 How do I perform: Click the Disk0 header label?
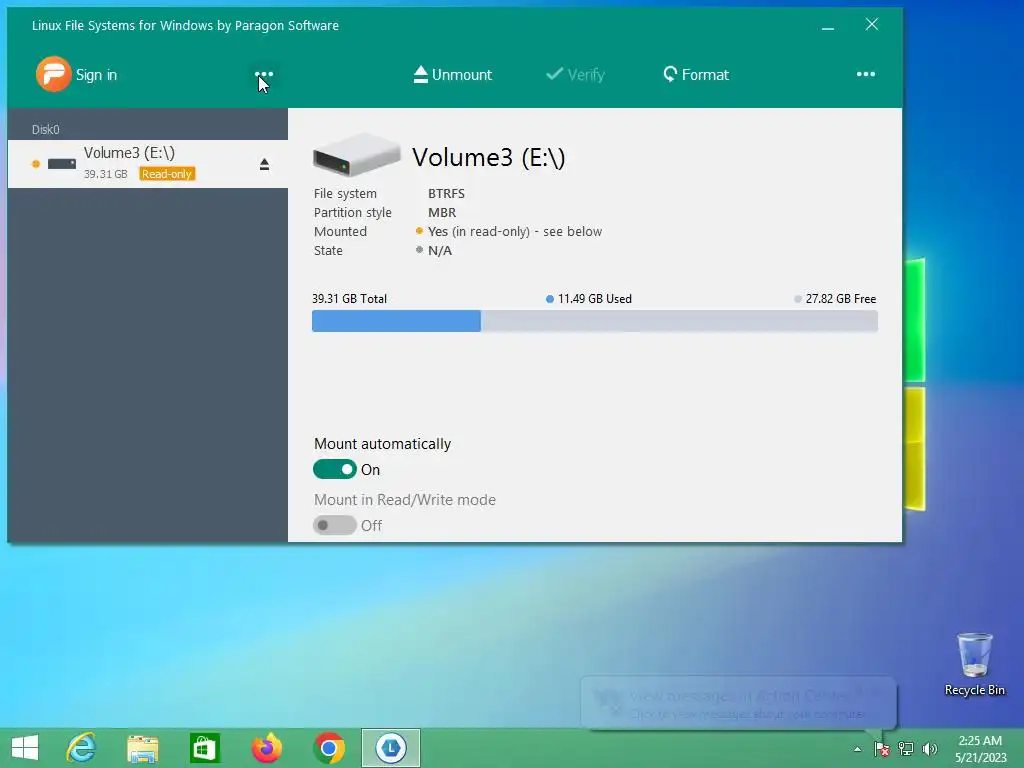46,129
